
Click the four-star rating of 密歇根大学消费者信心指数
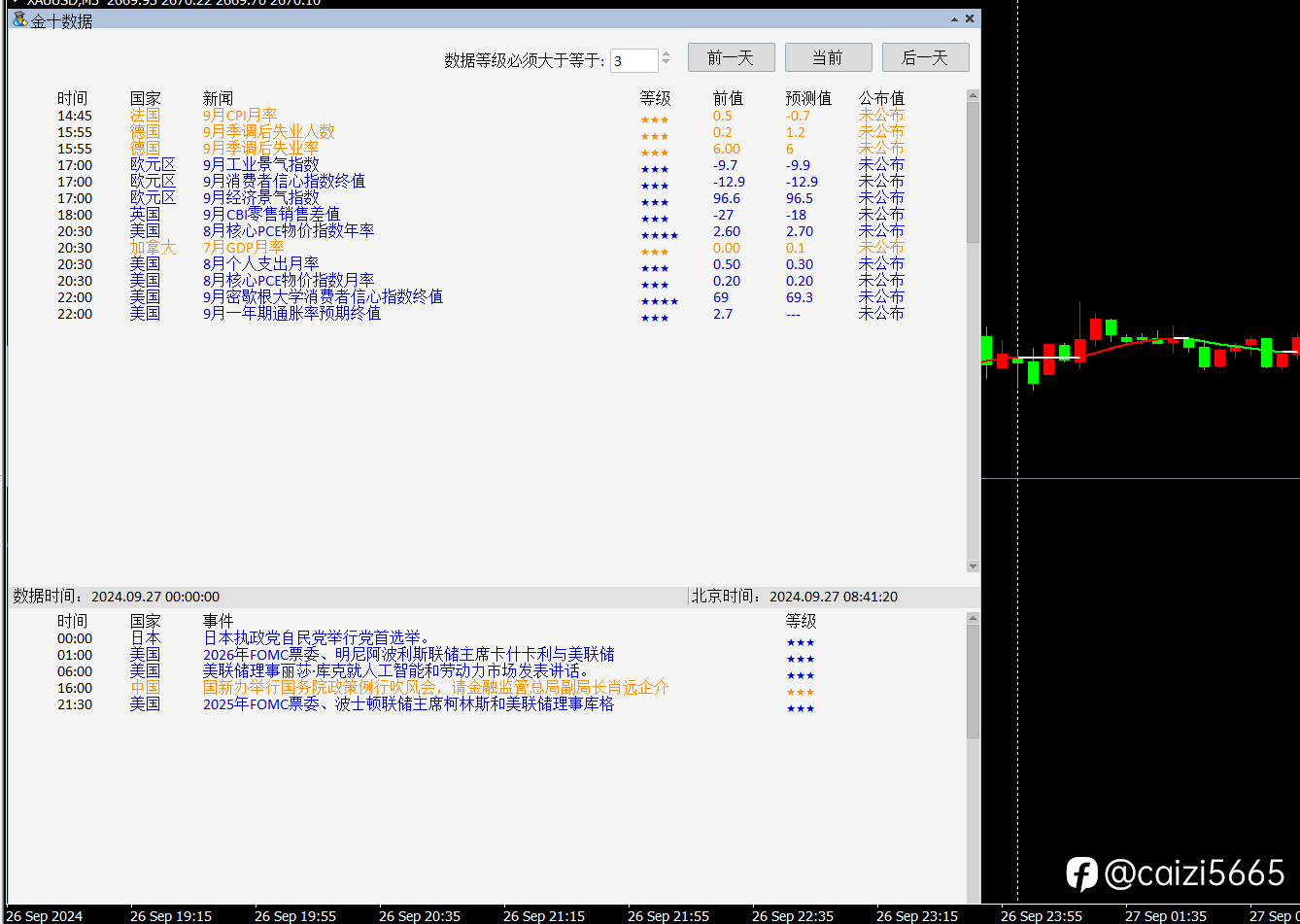coord(659,301)
